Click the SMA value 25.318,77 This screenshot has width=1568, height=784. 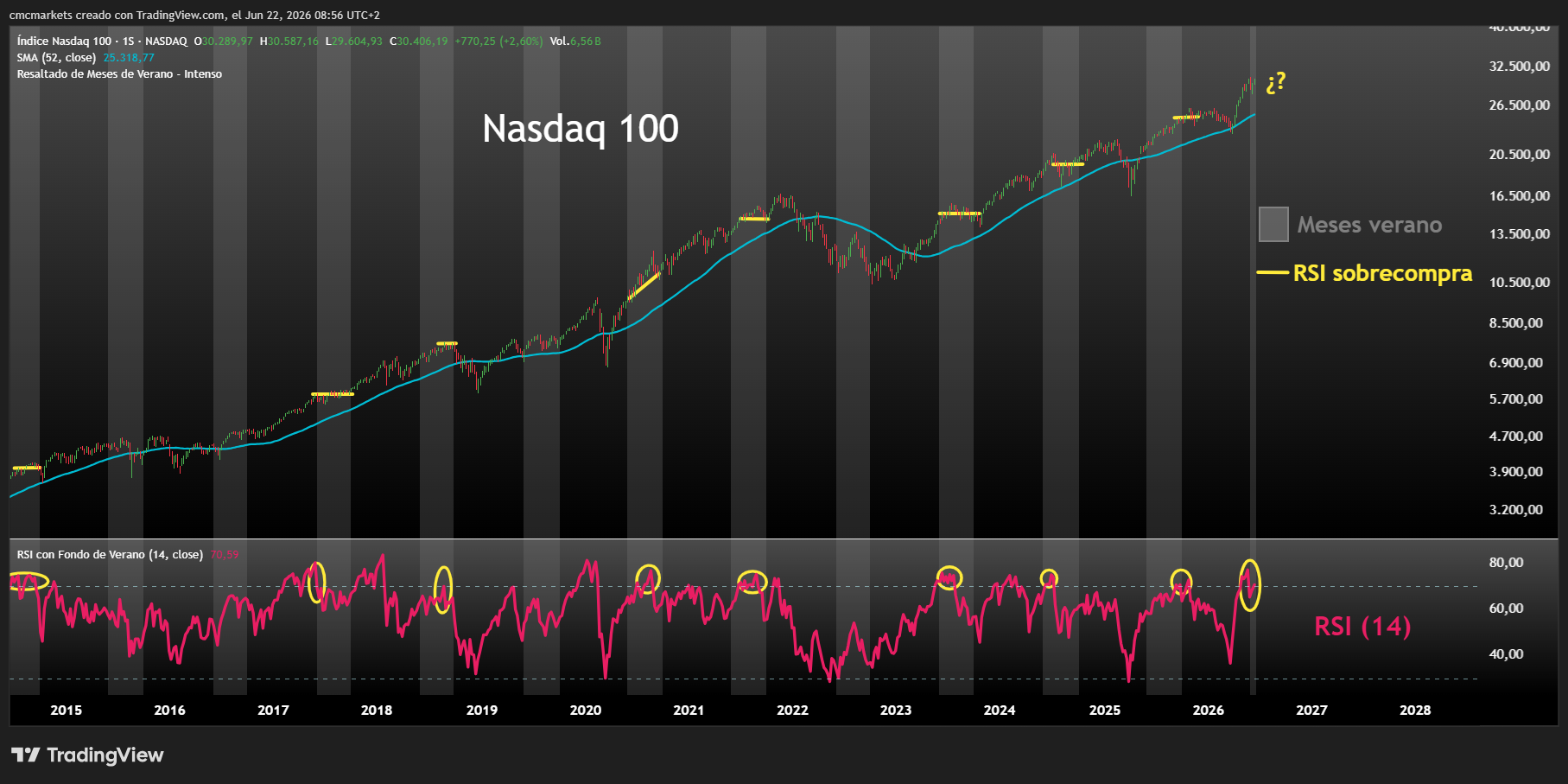click(129, 57)
